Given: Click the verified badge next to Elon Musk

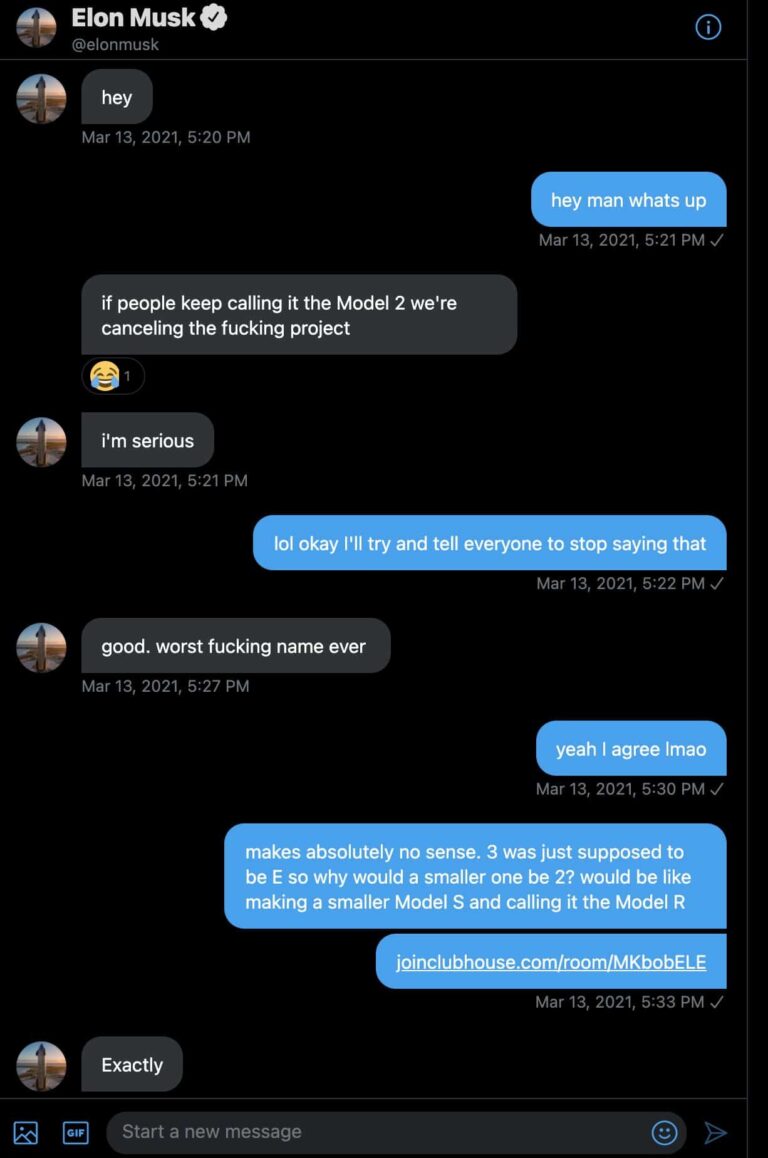Looking at the screenshot, I should (x=213, y=18).
